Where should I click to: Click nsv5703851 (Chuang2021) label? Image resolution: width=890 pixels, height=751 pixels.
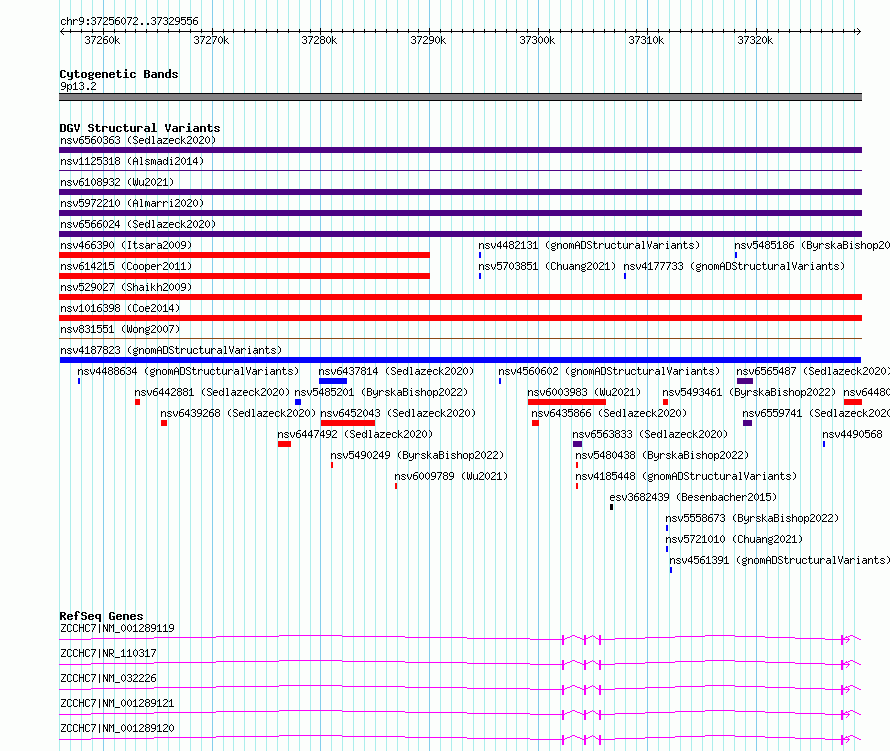547,266
